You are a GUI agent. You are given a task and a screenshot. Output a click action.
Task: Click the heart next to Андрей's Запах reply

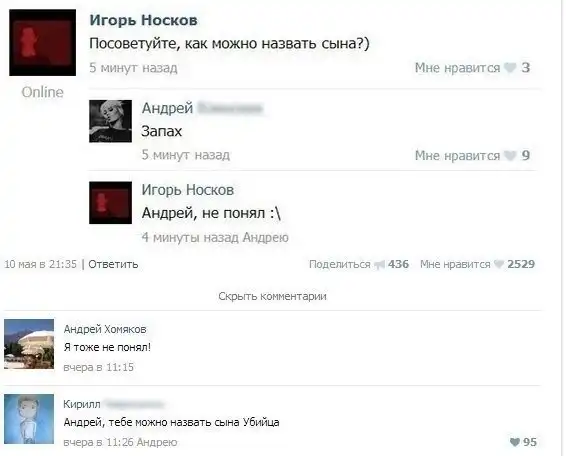point(510,156)
